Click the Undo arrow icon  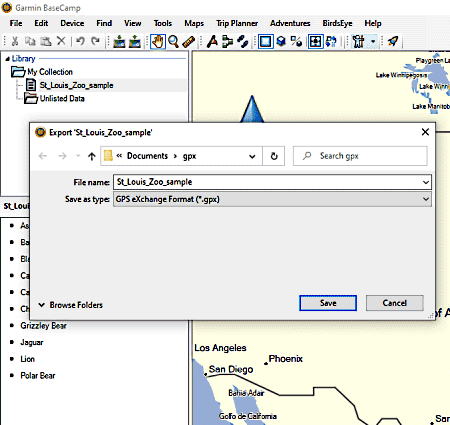pyautogui.click(x=80, y=41)
